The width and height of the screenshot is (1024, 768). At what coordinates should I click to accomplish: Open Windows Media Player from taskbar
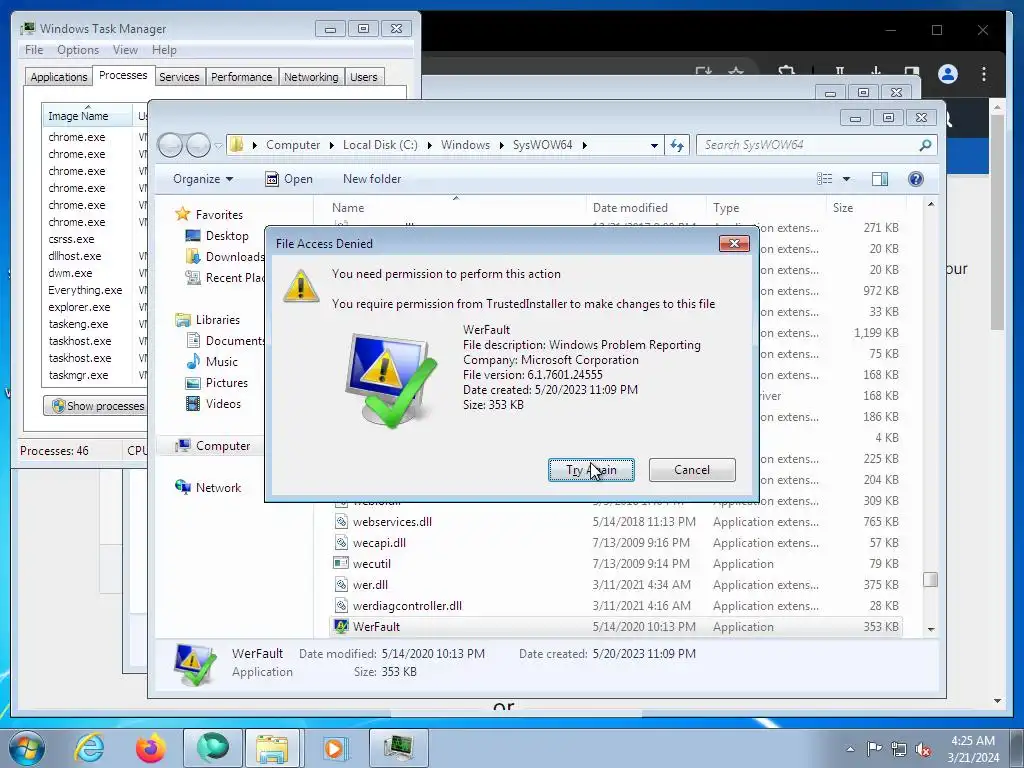tap(335, 748)
